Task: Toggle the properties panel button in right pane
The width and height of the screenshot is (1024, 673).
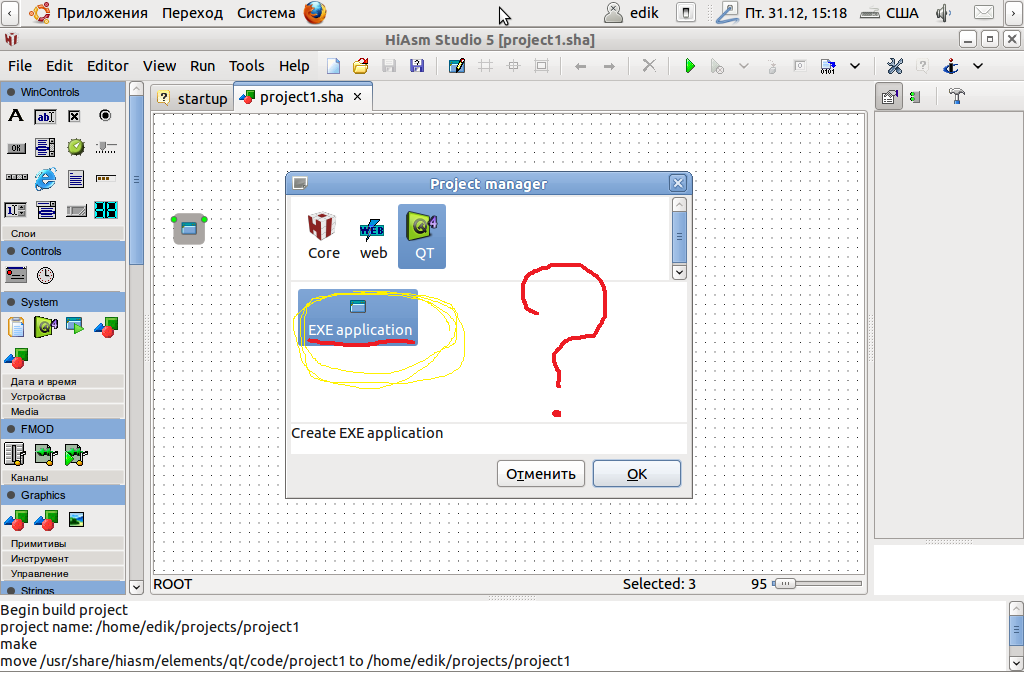Action: (x=888, y=97)
